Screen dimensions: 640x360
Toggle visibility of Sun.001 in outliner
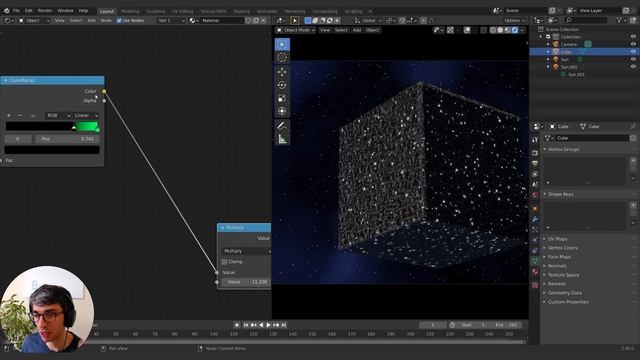click(633, 67)
